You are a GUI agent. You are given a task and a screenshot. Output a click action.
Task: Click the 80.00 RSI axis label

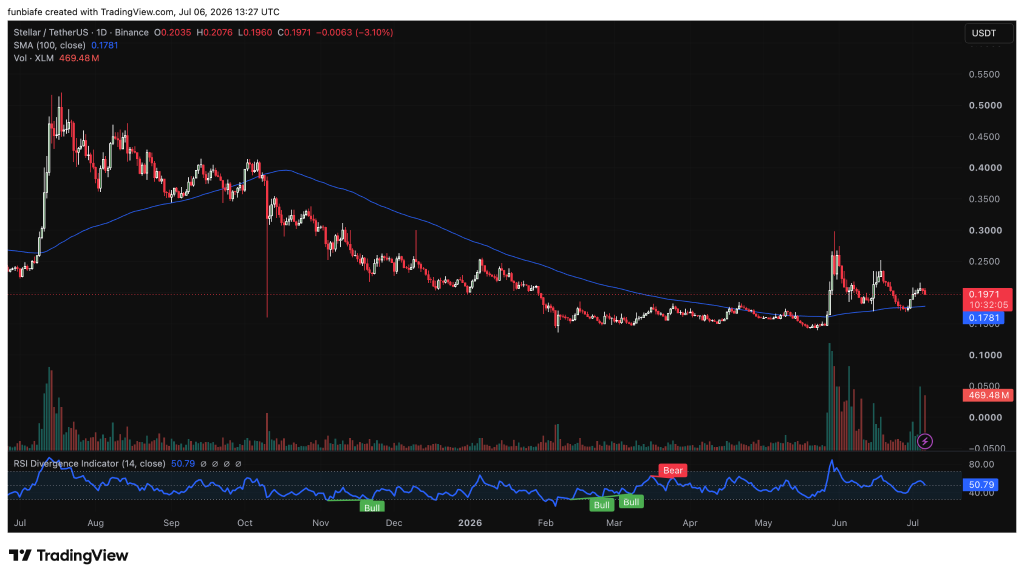(x=982, y=465)
